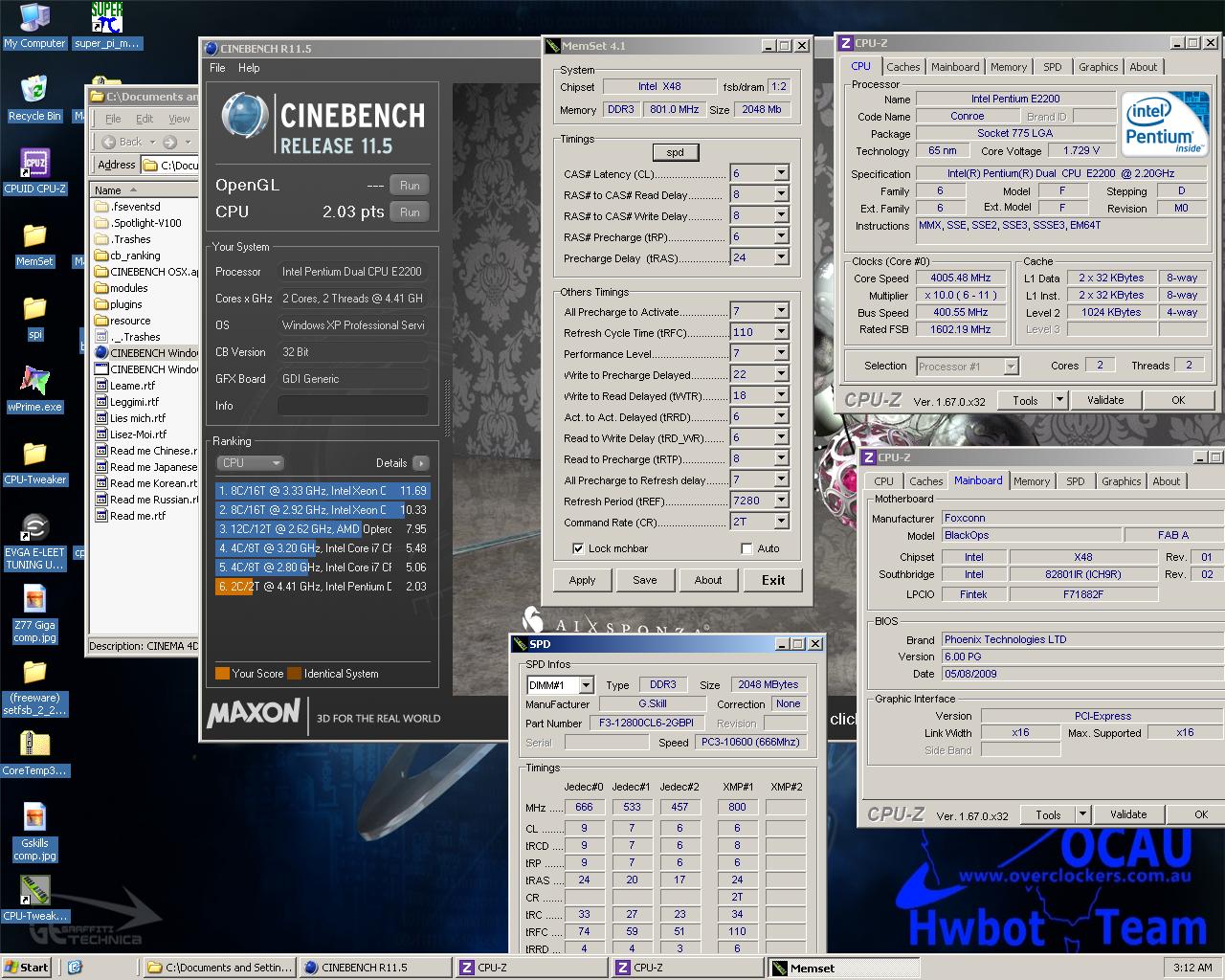The image size is (1225, 980).
Task: Open RAS# to CAS# Read Delay dropdown
Action: tap(781, 194)
